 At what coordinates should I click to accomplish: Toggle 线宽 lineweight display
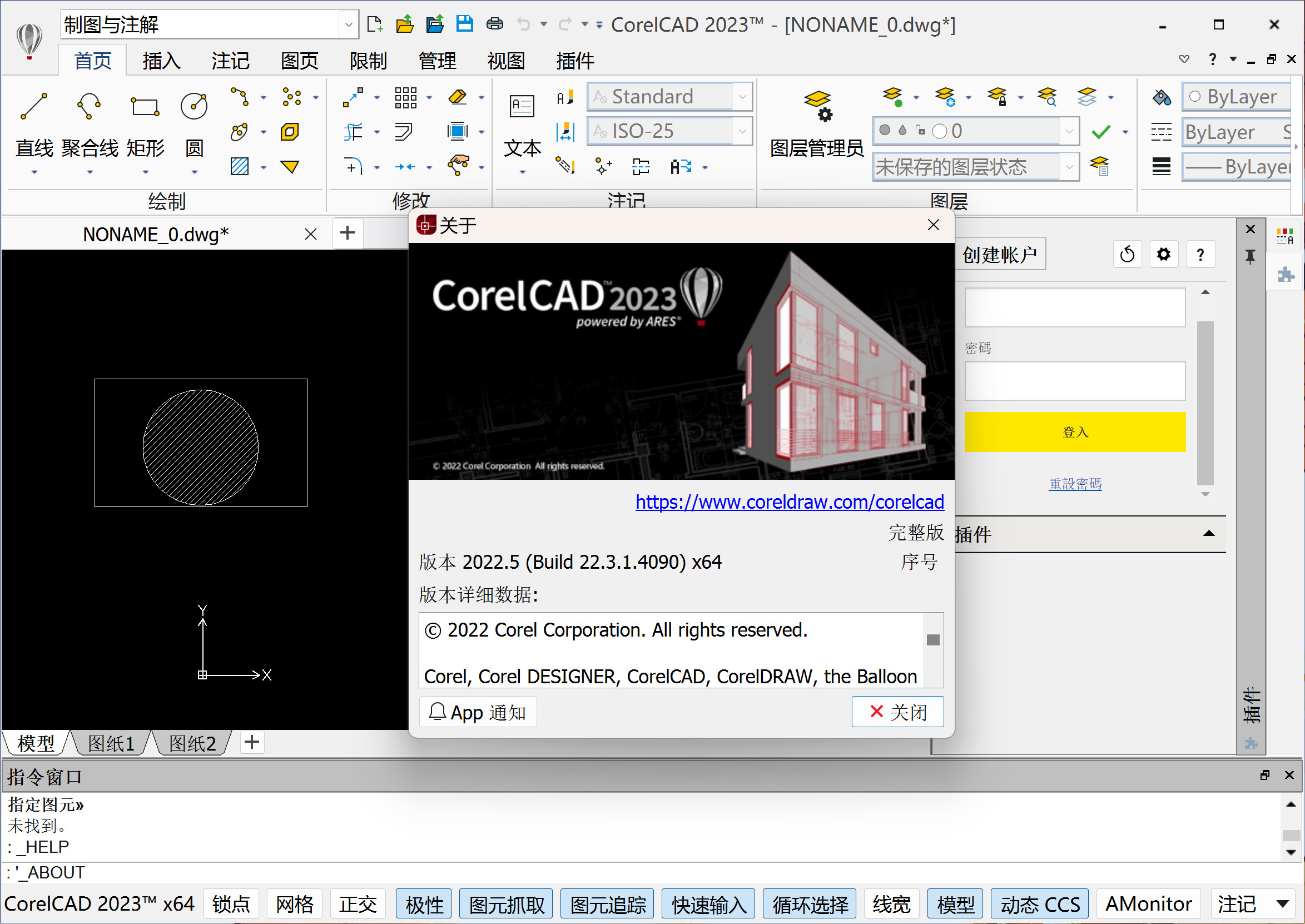pos(891,903)
